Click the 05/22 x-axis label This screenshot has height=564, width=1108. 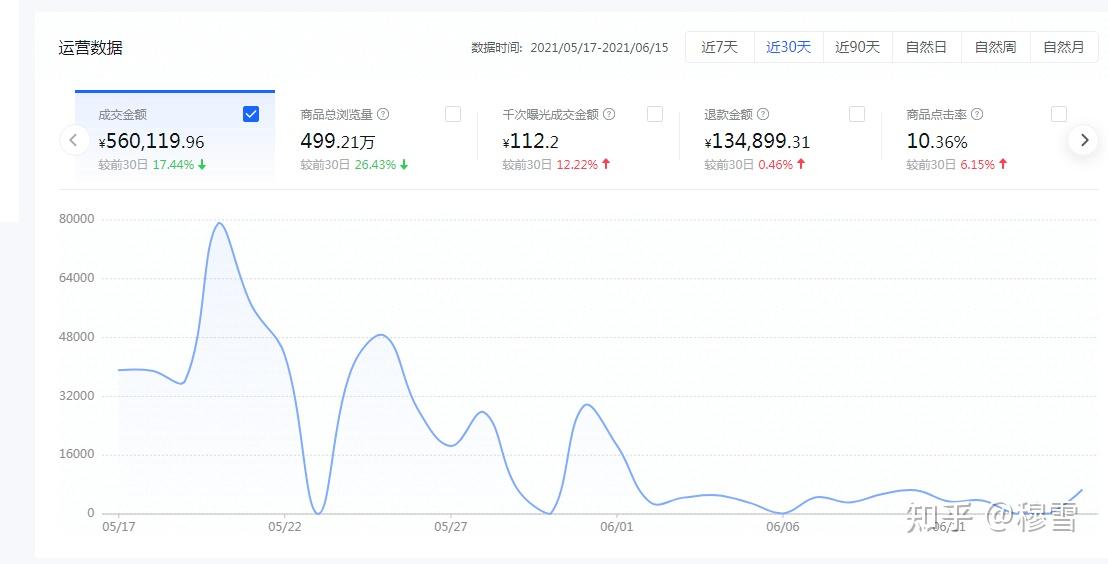coord(285,527)
